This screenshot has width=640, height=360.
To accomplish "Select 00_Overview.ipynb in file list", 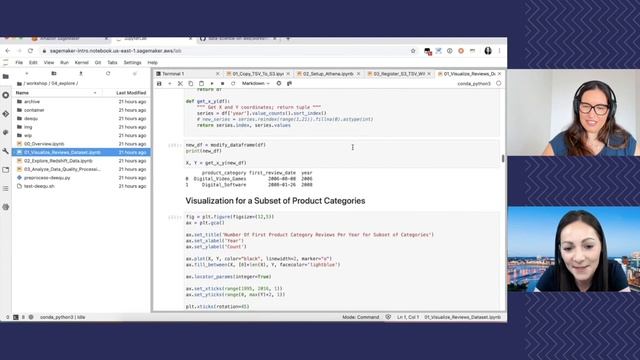I will [x=81, y=144].
